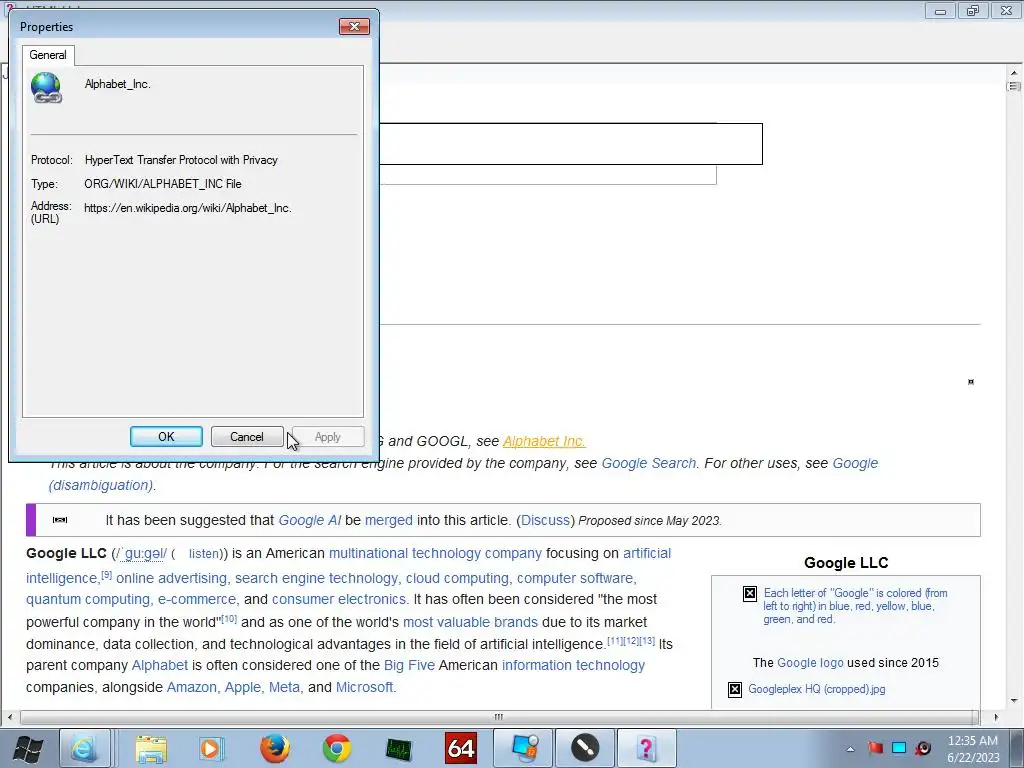1024x768 pixels.
Task: Click the broken Google logo image icon
Action: tap(750, 594)
